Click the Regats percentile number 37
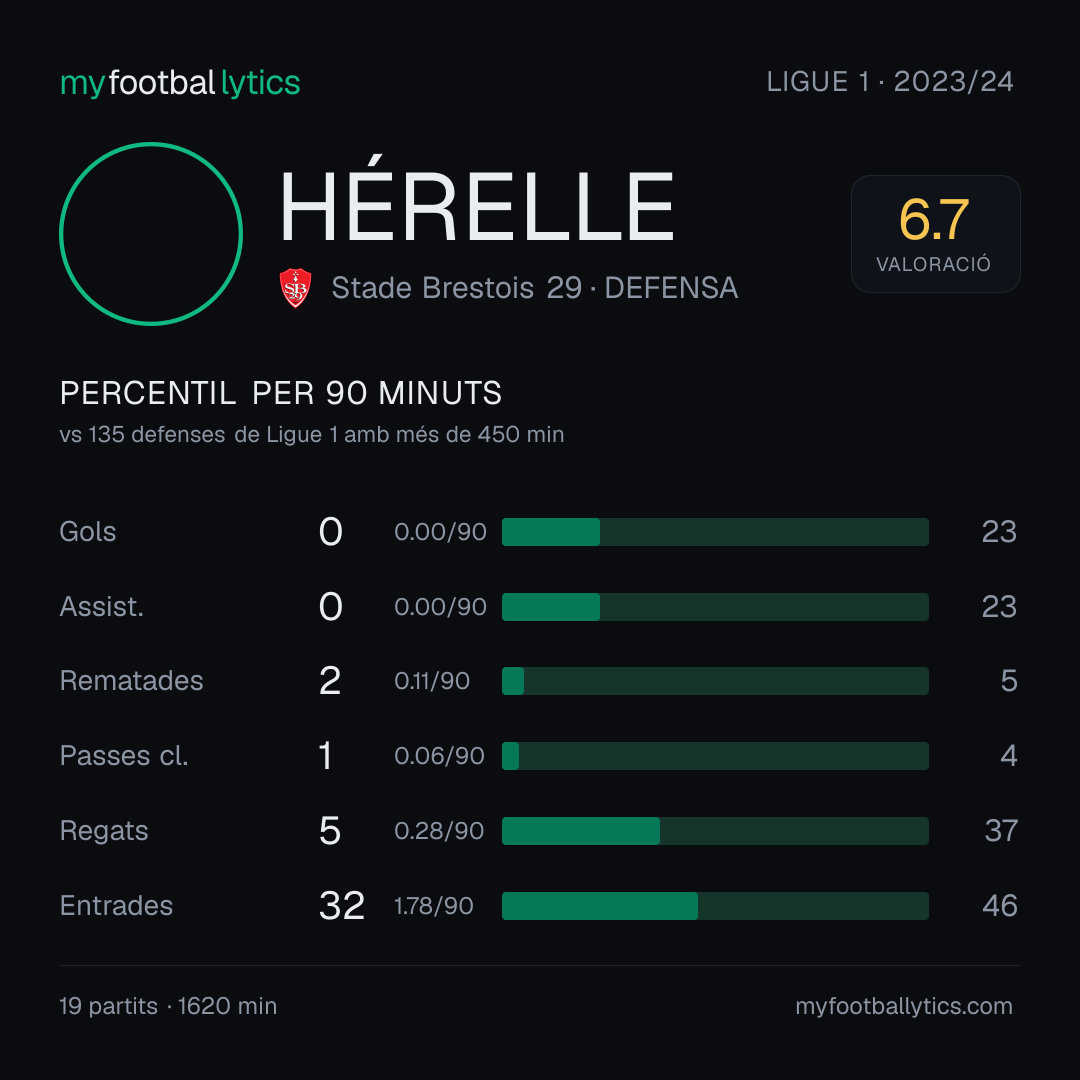 1001,831
